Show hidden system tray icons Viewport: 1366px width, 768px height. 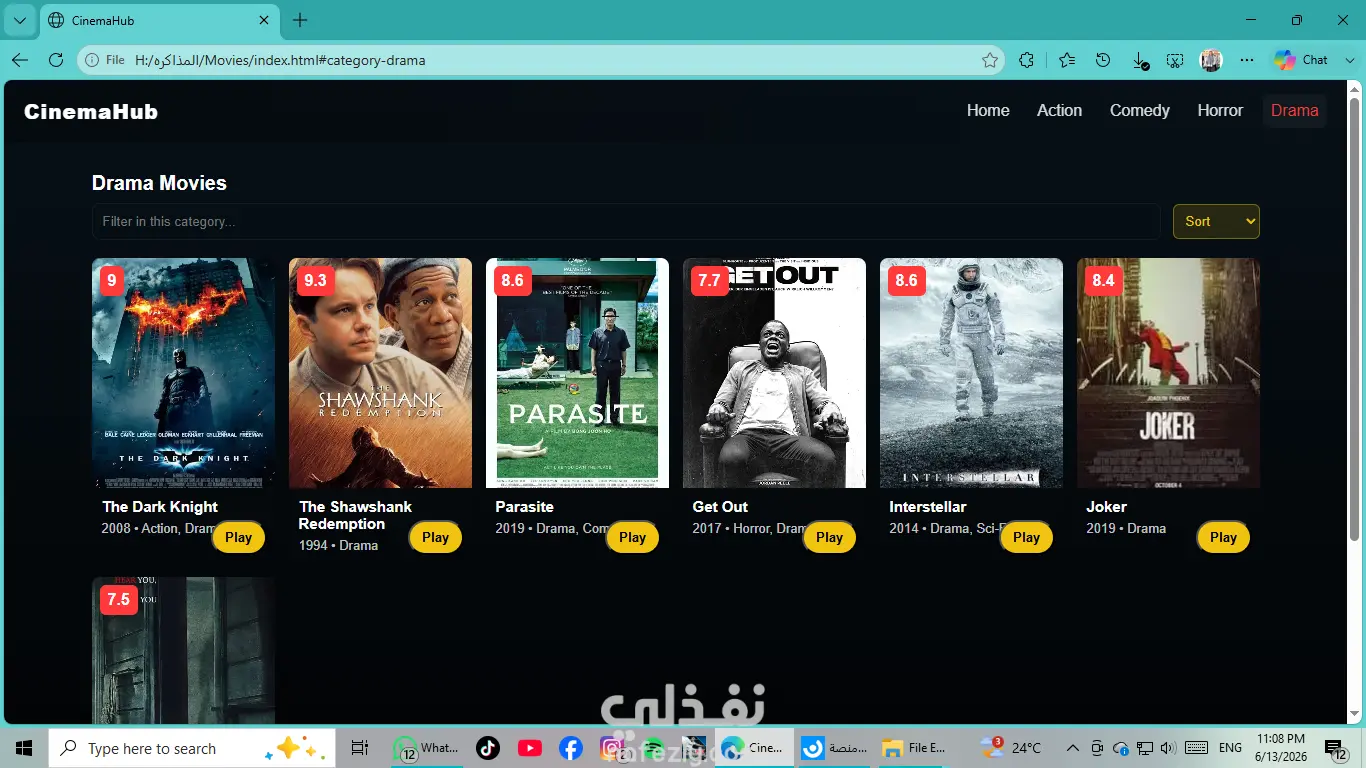1073,748
